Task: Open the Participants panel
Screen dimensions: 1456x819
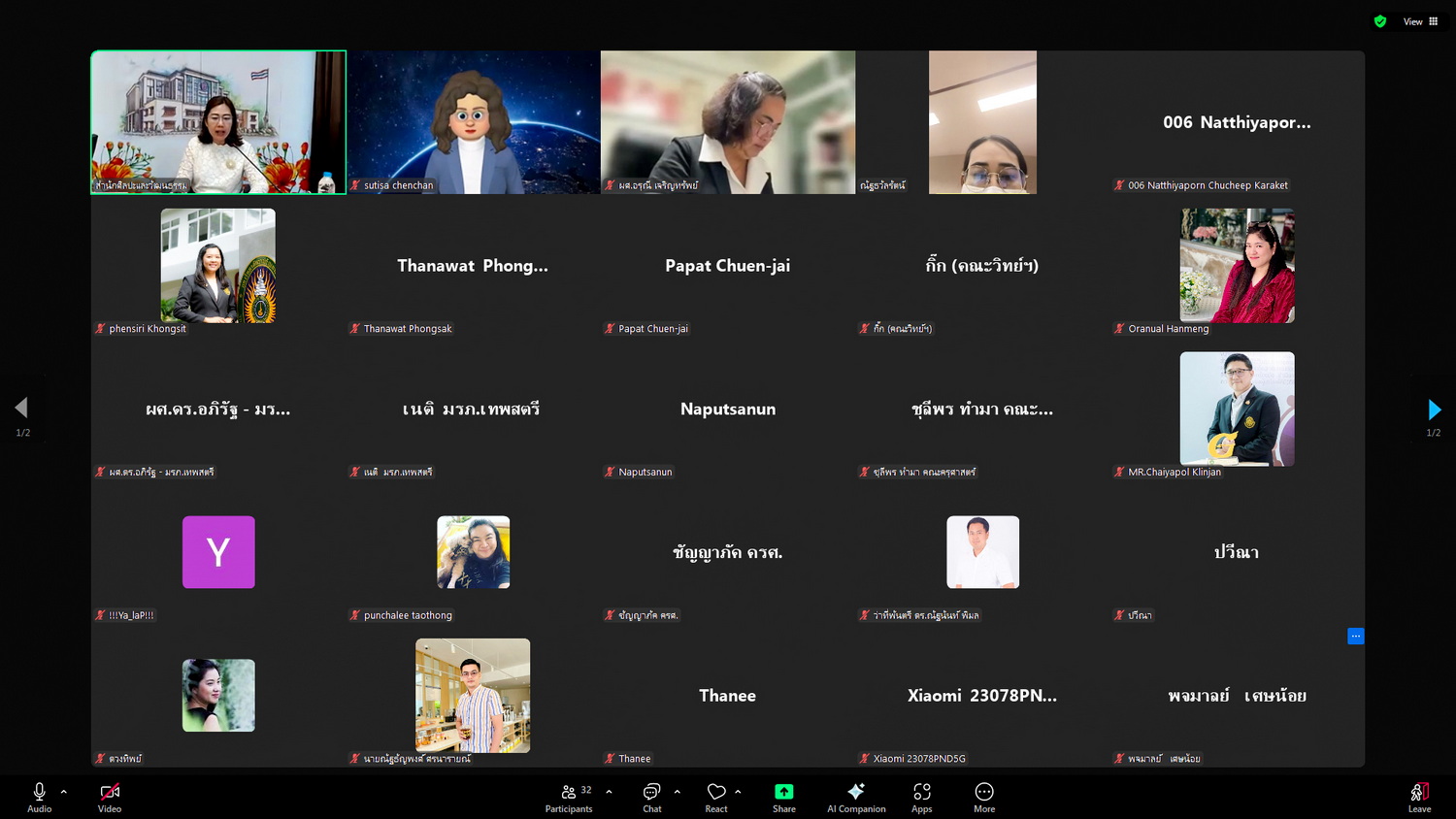Action: tap(569, 797)
